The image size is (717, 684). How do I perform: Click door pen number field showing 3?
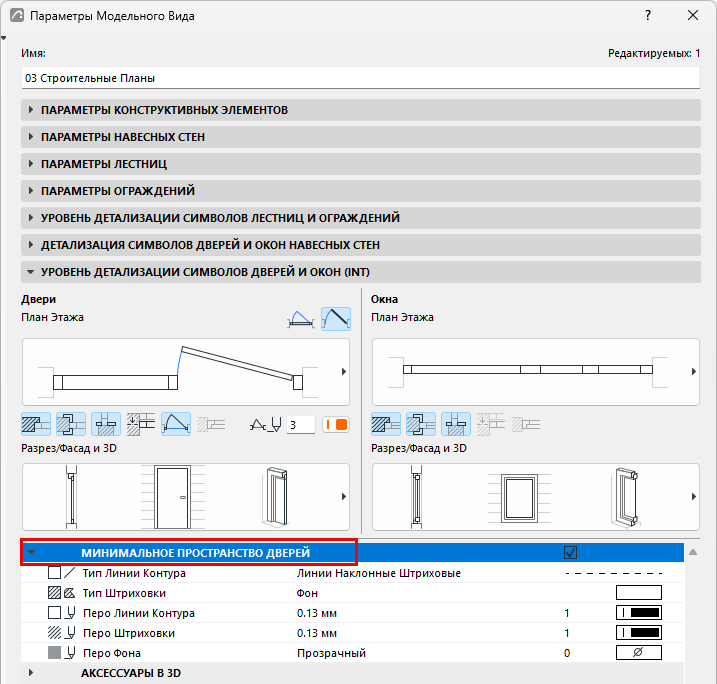click(301, 425)
